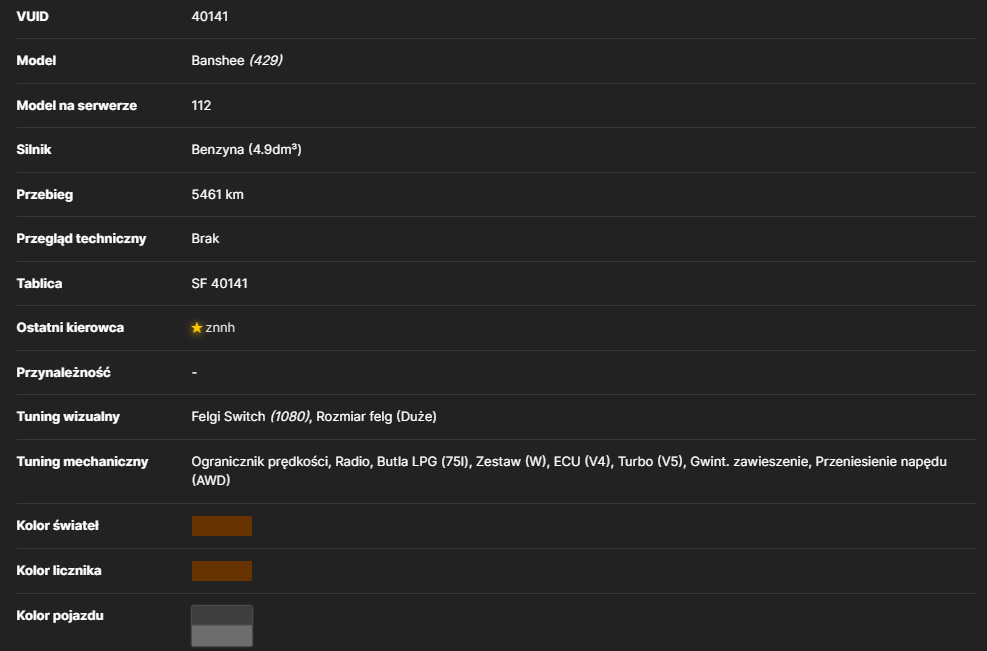This screenshot has width=987, height=651.
Task: Click the 5461 km mileage value
Action: point(217,195)
